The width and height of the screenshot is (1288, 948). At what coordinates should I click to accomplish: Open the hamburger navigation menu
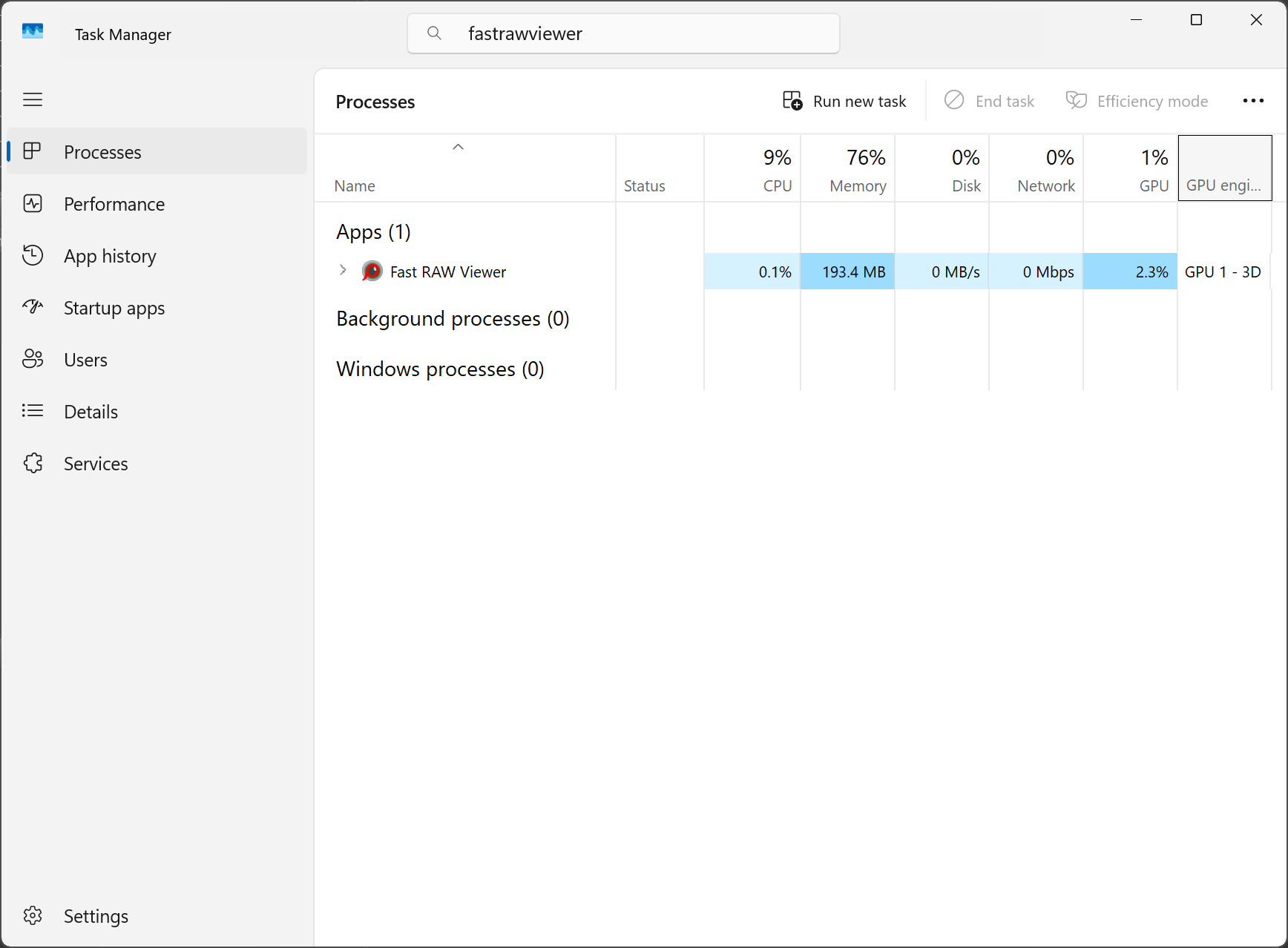click(x=33, y=99)
